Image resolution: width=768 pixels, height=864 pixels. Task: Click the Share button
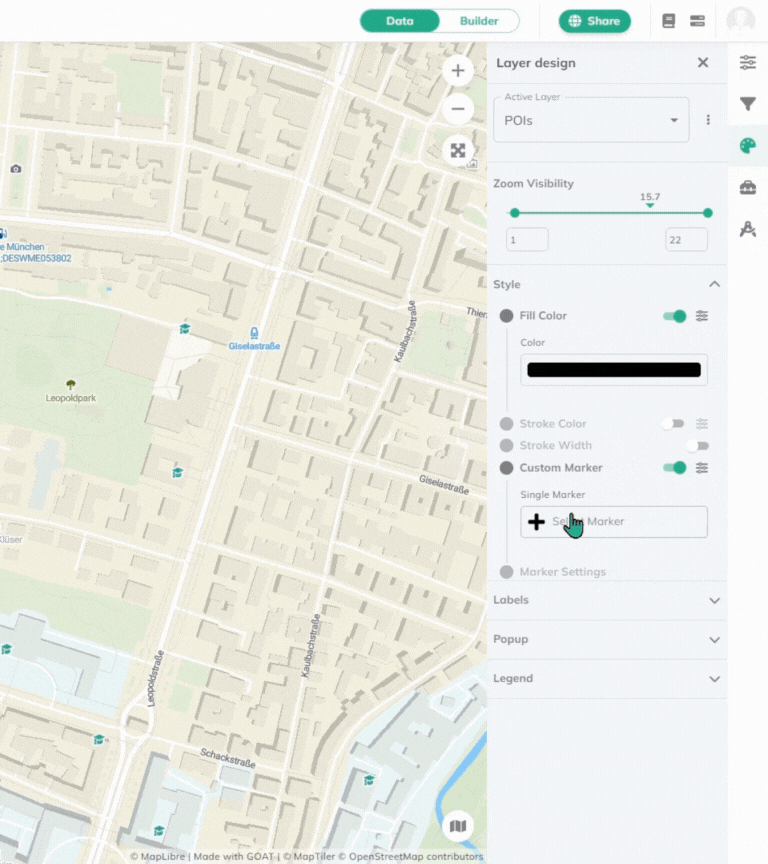tap(595, 21)
